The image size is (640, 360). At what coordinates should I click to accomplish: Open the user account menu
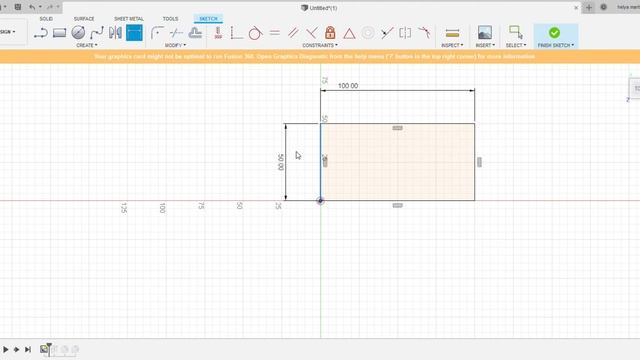pos(628,7)
